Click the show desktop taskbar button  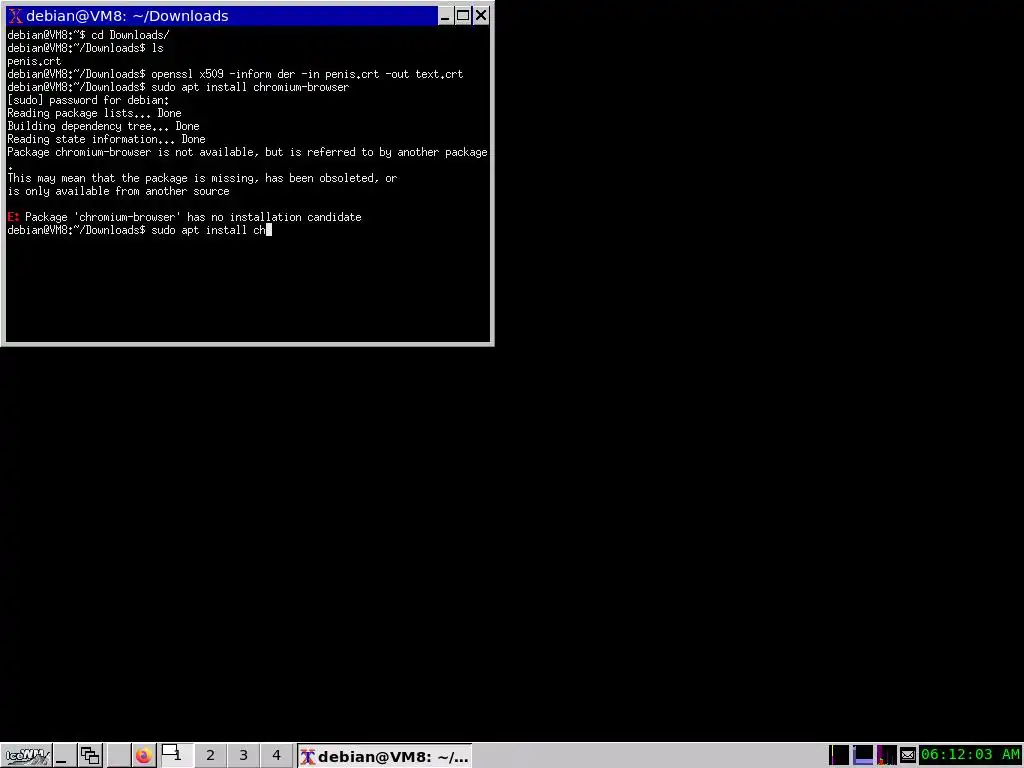click(x=63, y=756)
